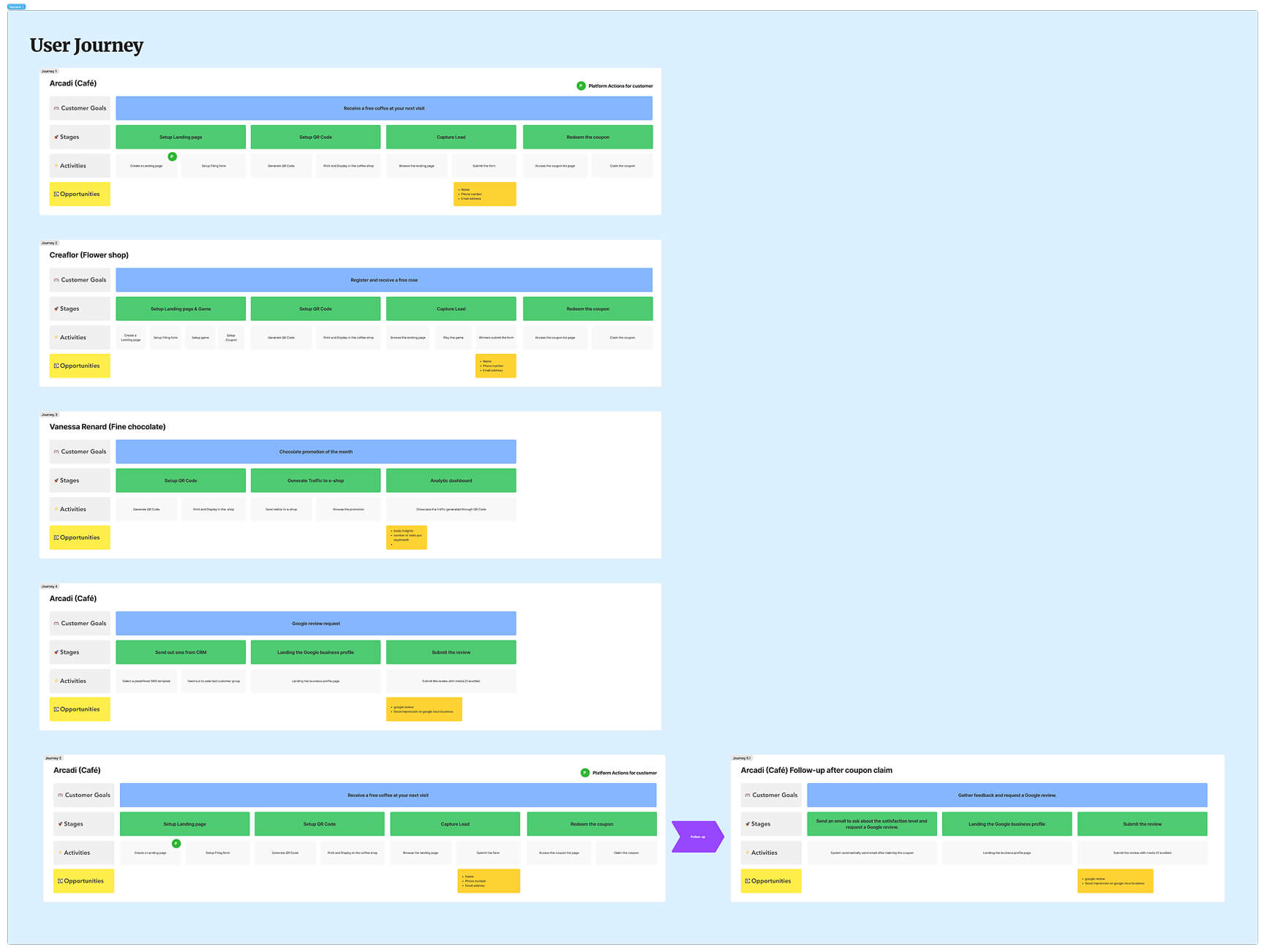The image size is (1286, 952).
Task: Click the goal icon beside Customer Goals in Vanessa Renard journey
Action: (x=58, y=451)
